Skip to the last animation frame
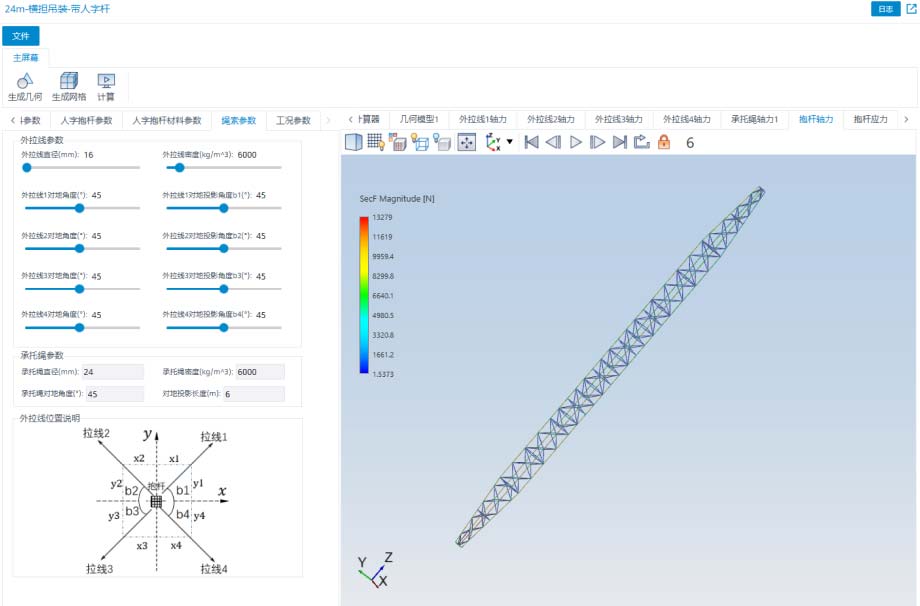The image size is (920, 606). (619, 142)
